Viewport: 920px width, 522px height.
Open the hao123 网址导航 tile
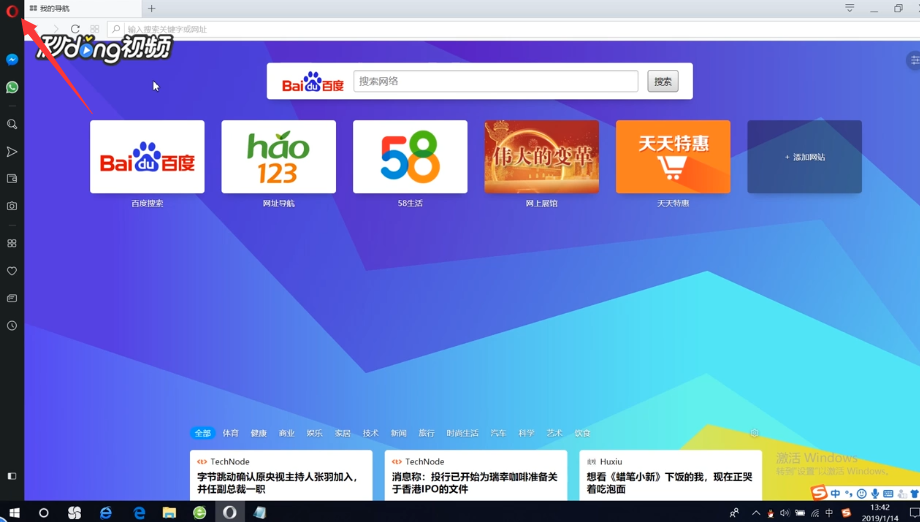pos(279,157)
